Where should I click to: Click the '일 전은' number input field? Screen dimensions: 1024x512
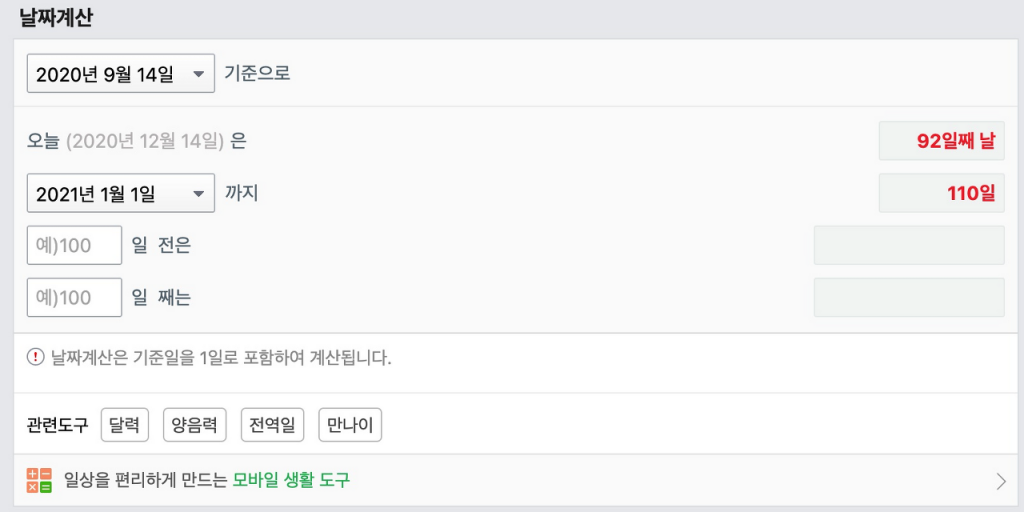pyautogui.click(x=74, y=245)
